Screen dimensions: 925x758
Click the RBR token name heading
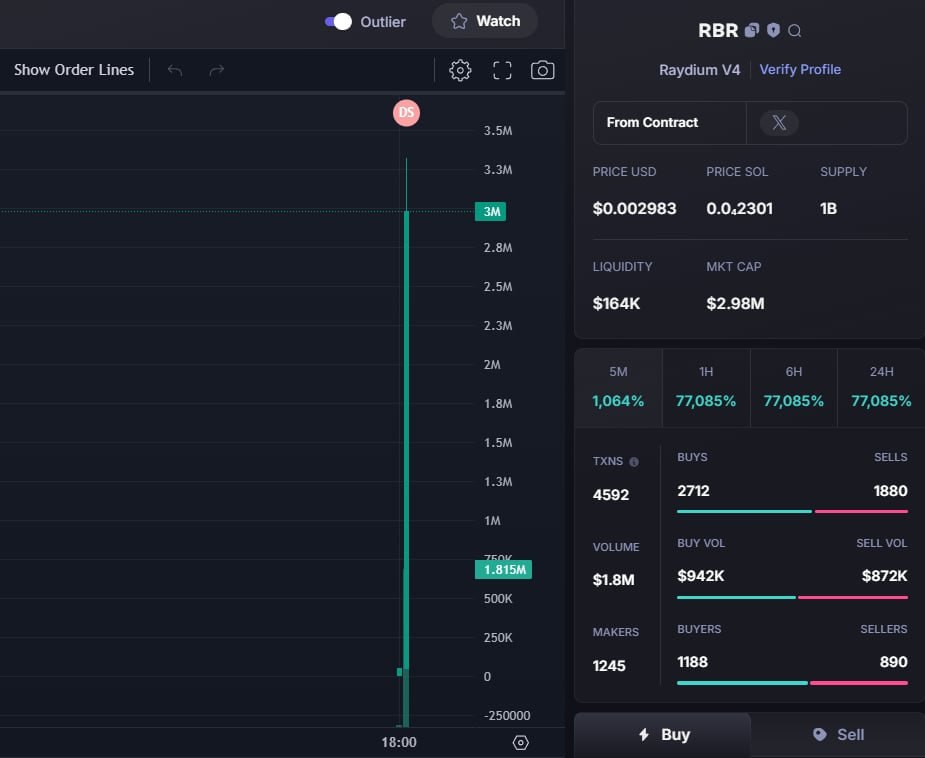[718, 31]
